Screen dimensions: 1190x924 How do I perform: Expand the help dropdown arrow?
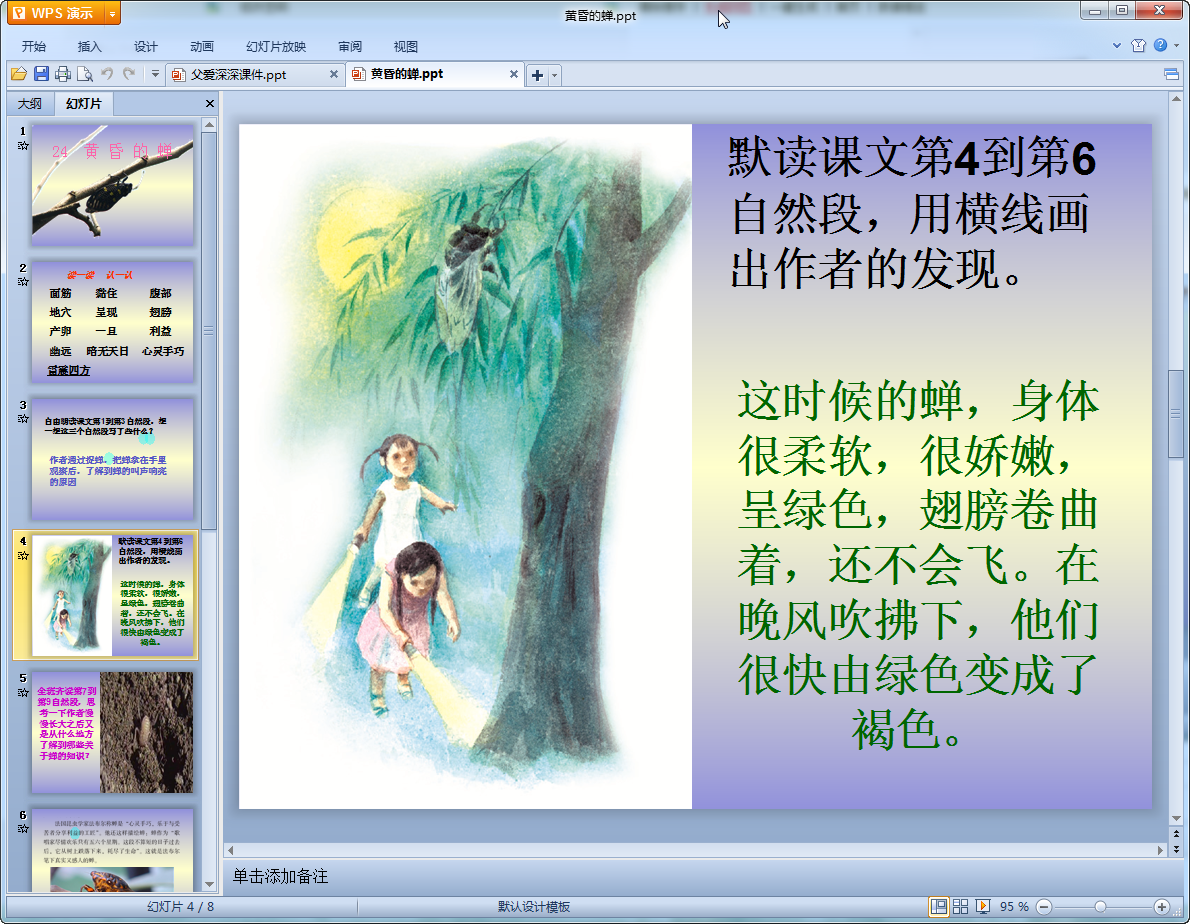coord(1176,46)
